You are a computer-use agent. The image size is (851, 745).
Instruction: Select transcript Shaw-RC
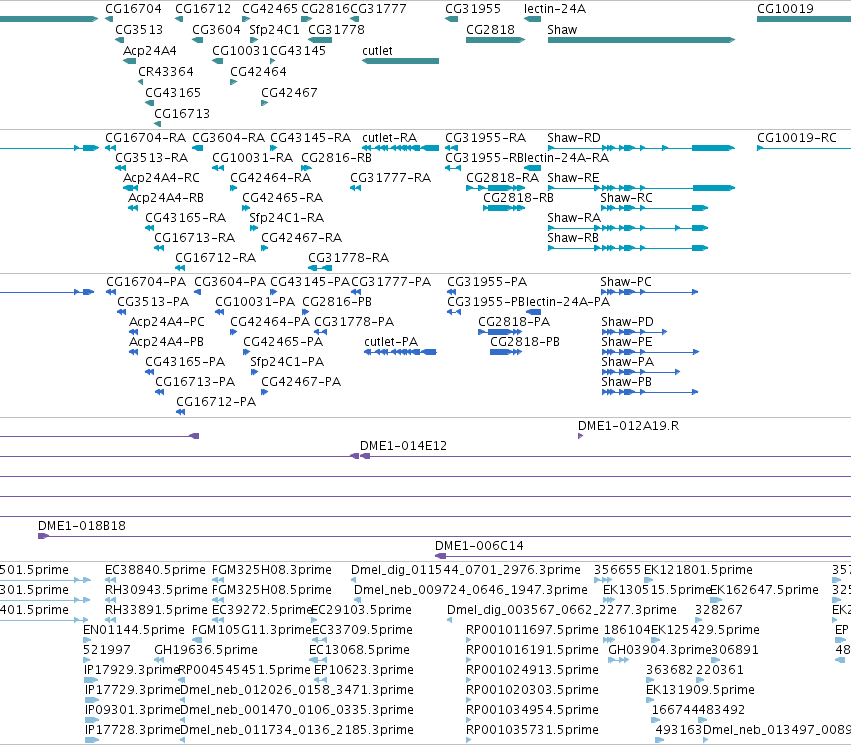tap(626, 198)
